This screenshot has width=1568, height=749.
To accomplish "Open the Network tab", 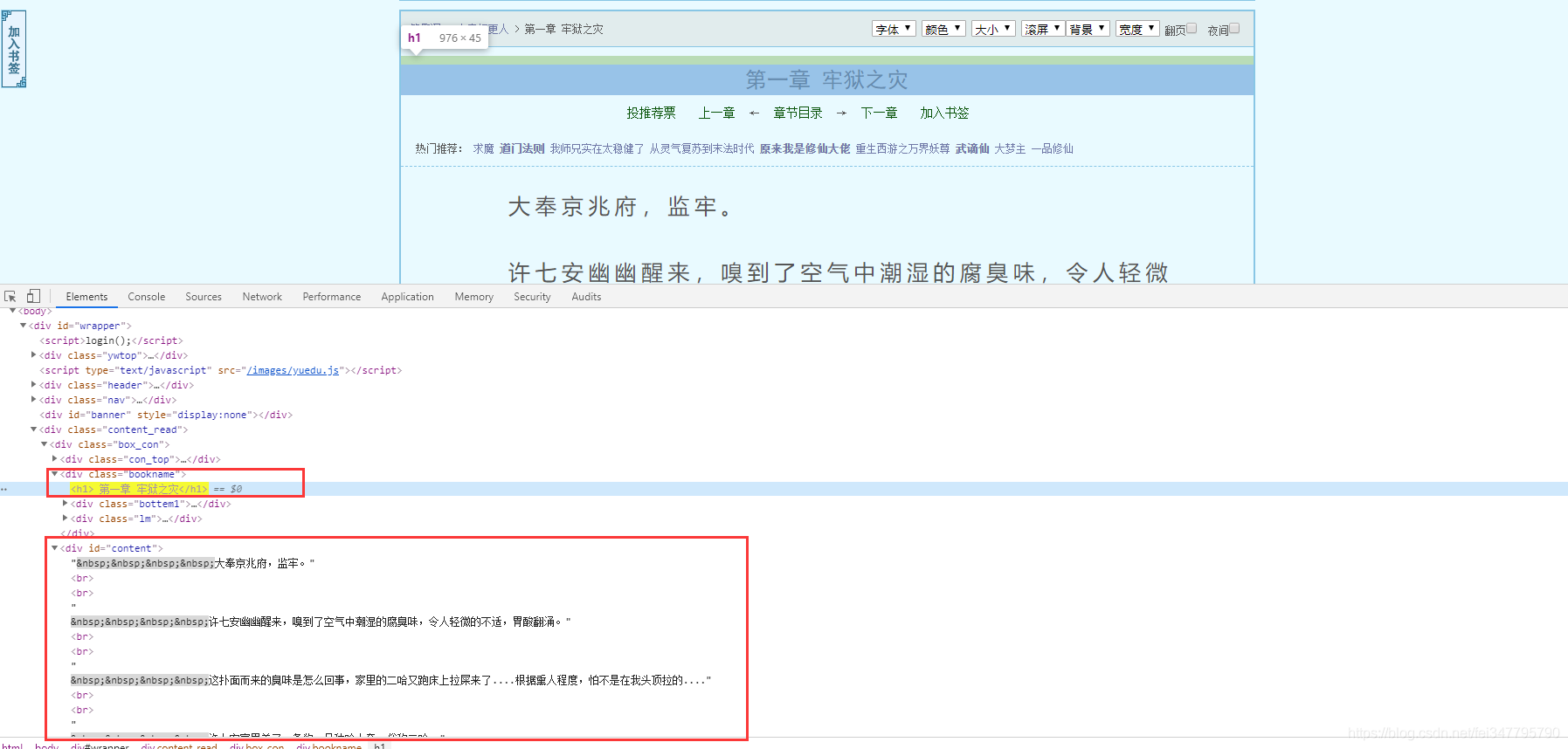I will [x=262, y=297].
